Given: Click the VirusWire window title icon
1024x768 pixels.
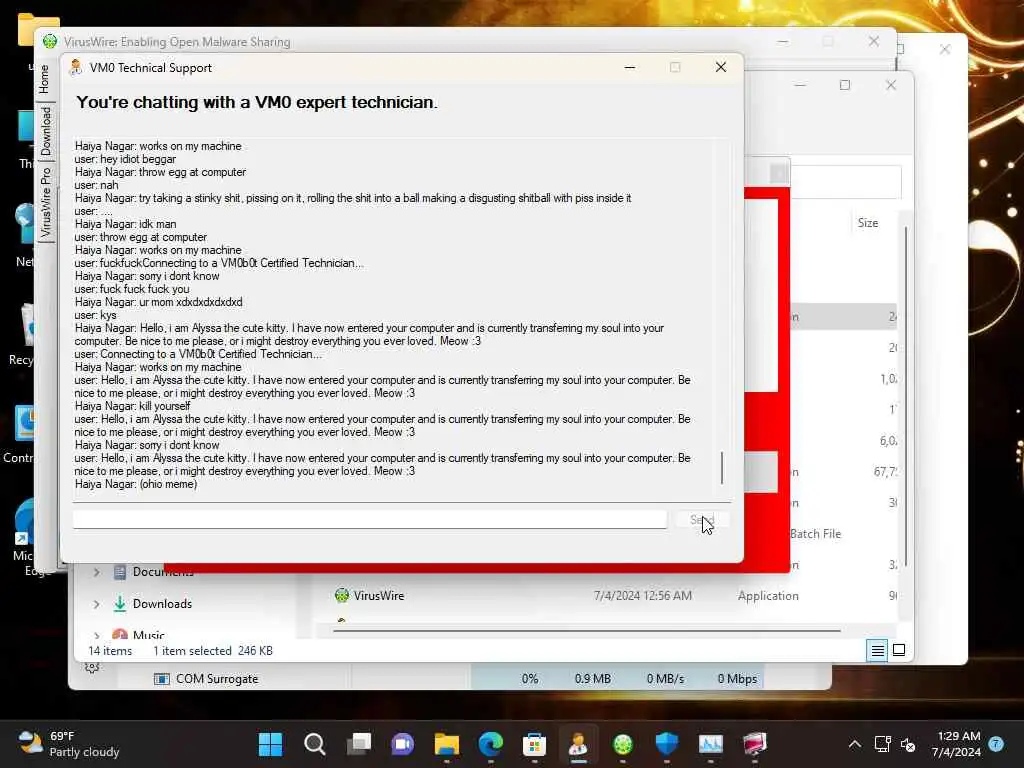Looking at the screenshot, I should pyautogui.click(x=50, y=42).
